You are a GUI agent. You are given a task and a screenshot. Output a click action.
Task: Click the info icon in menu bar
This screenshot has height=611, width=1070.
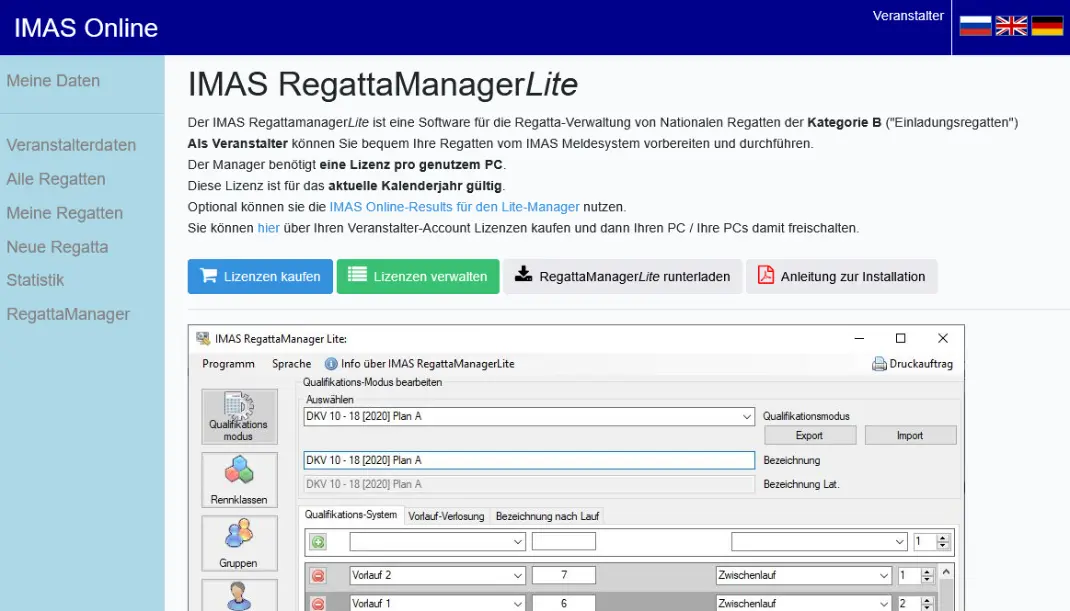(331, 364)
